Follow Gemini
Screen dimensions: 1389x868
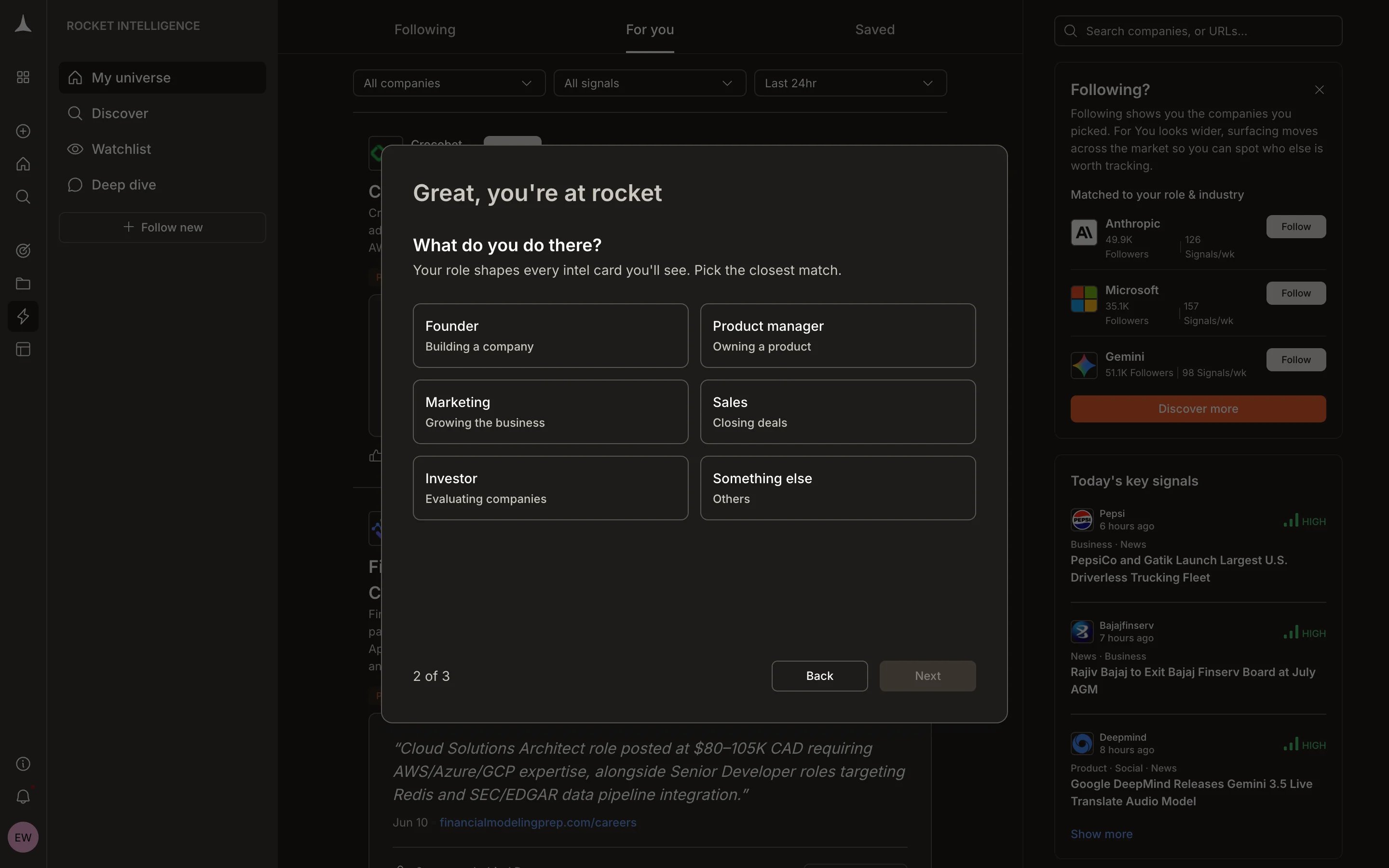(1296, 360)
